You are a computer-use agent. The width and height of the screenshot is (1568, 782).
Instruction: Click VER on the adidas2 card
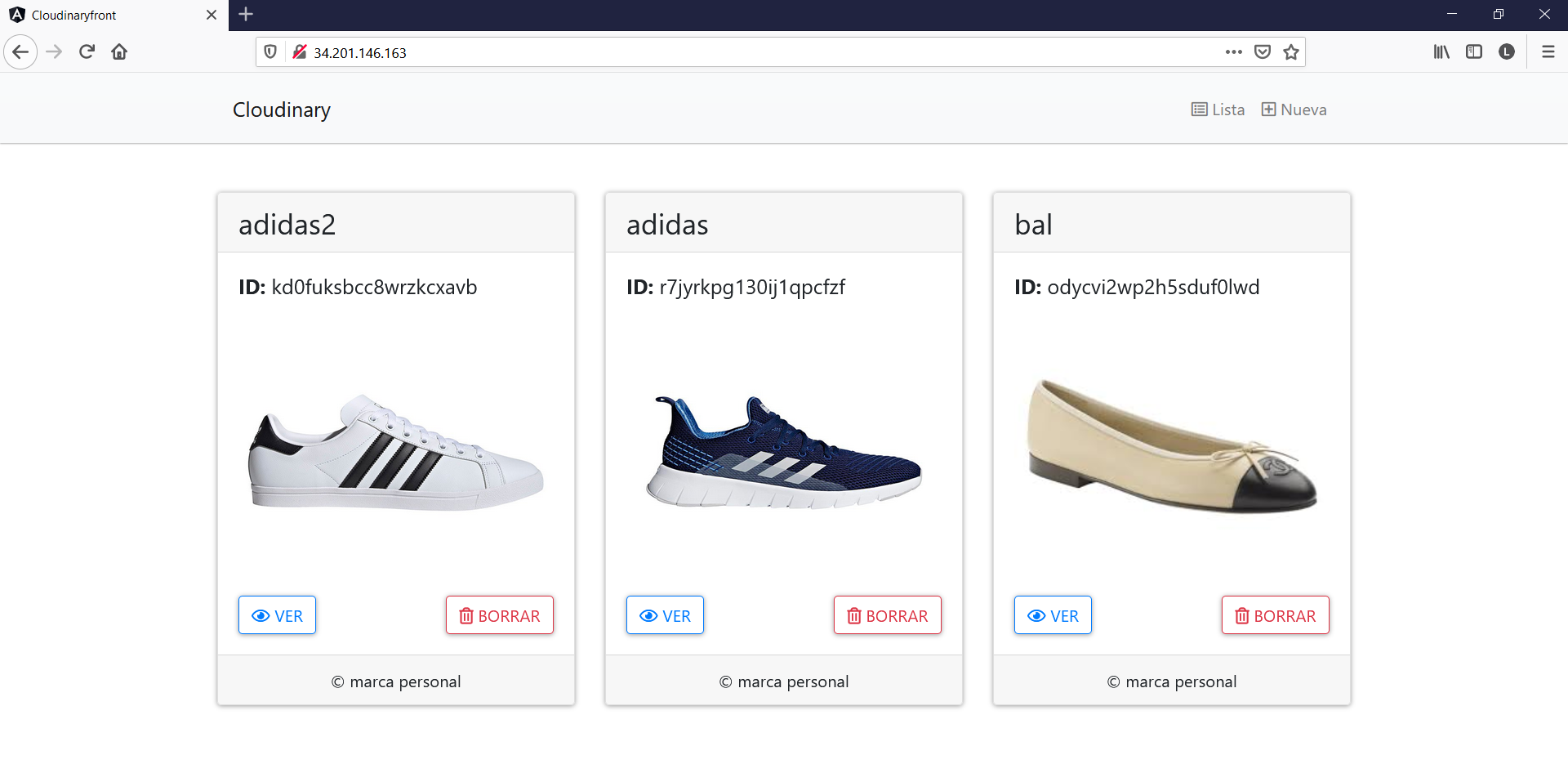point(277,615)
